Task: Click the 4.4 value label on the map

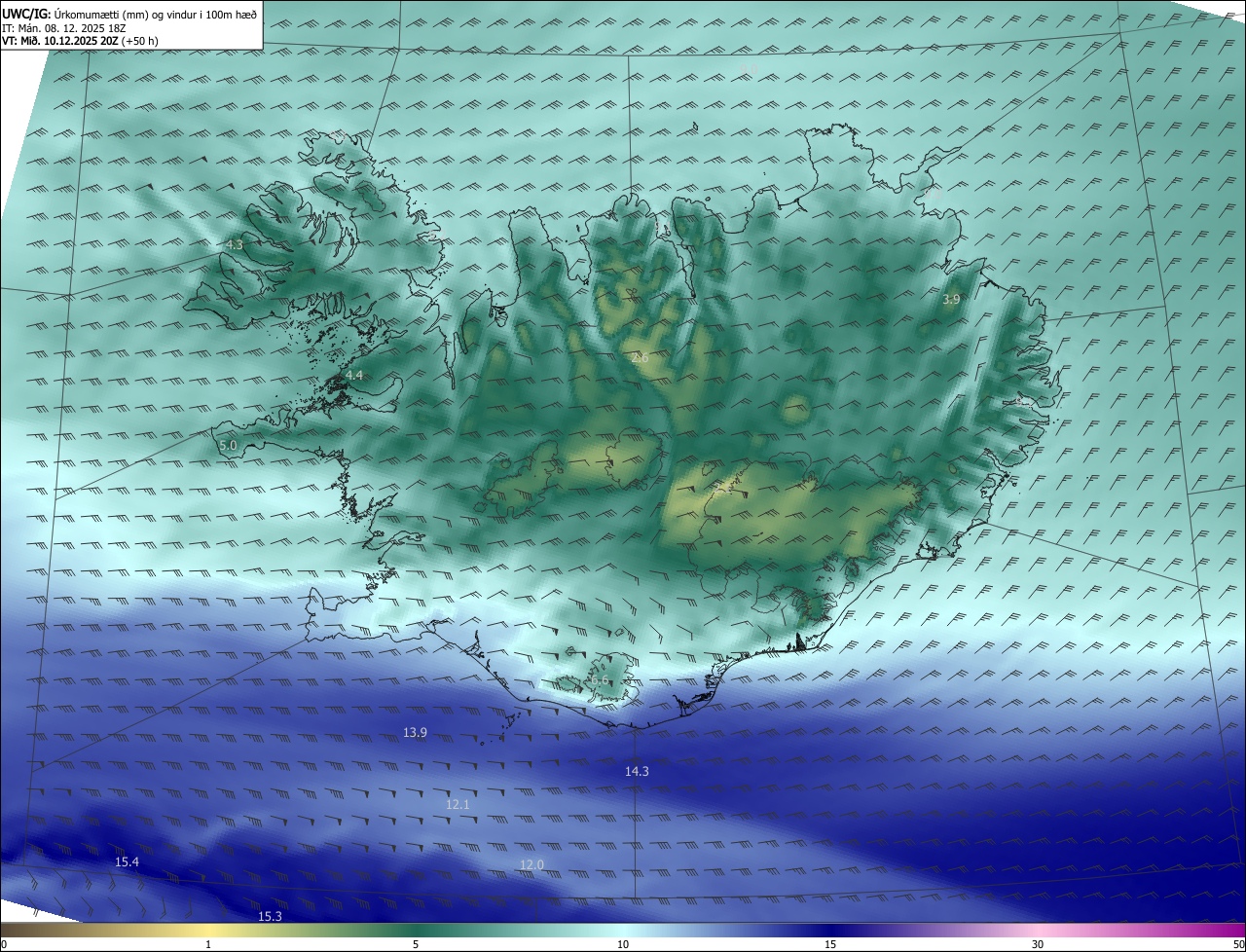Action: coord(354,375)
